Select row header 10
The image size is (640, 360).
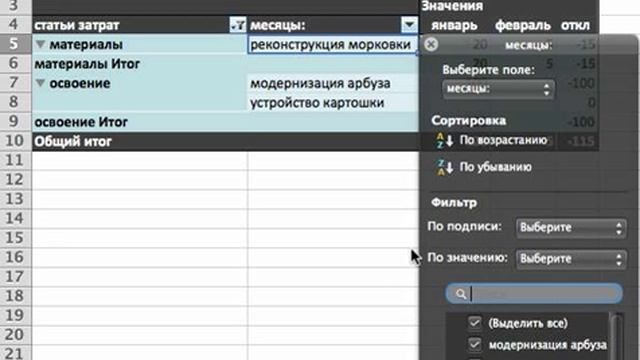pos(15,141)
